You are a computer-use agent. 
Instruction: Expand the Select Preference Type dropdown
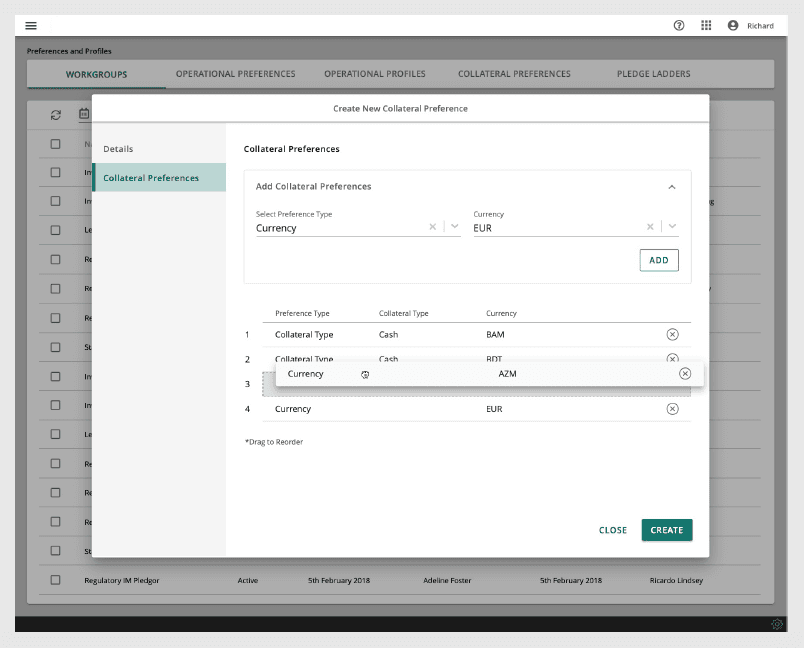coord(455,227)
